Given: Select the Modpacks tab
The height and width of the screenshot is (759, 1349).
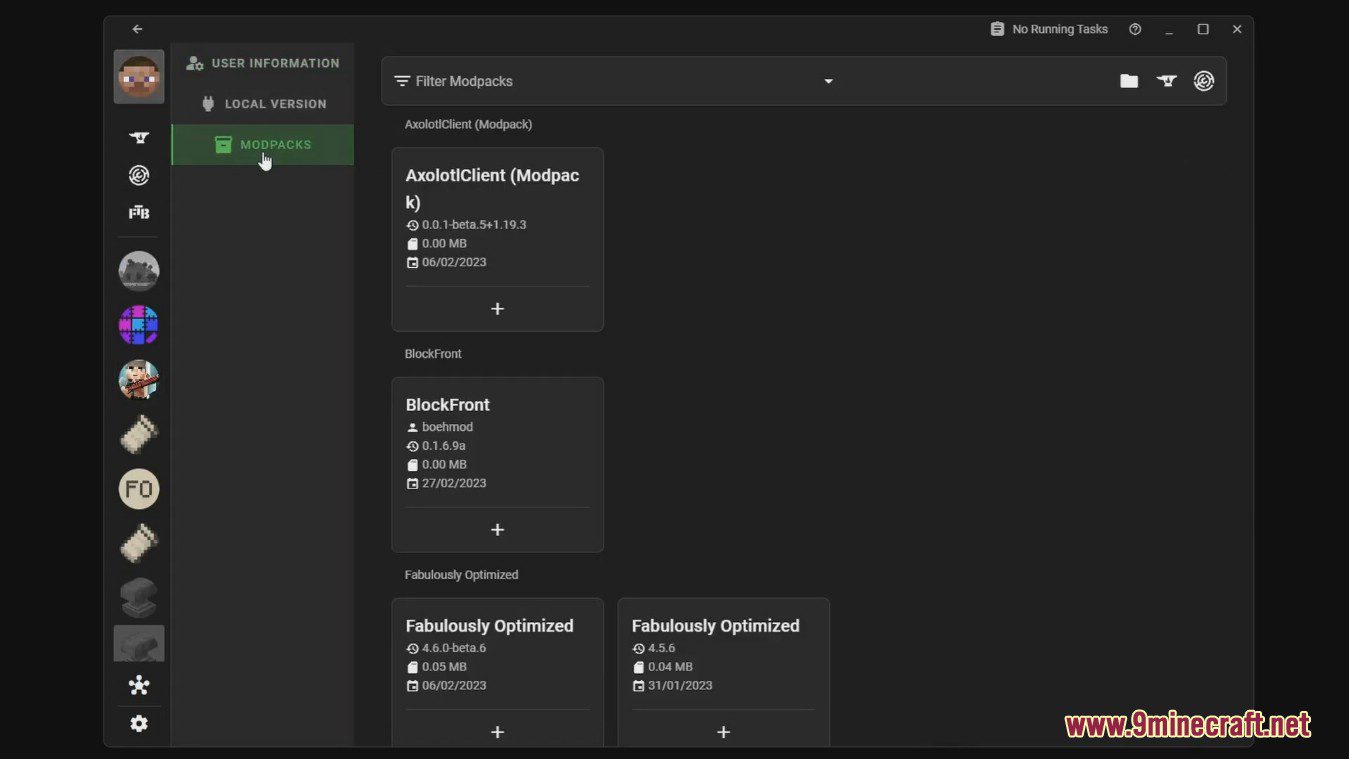Looking at the screenshot, I should (x=263, y=145).
